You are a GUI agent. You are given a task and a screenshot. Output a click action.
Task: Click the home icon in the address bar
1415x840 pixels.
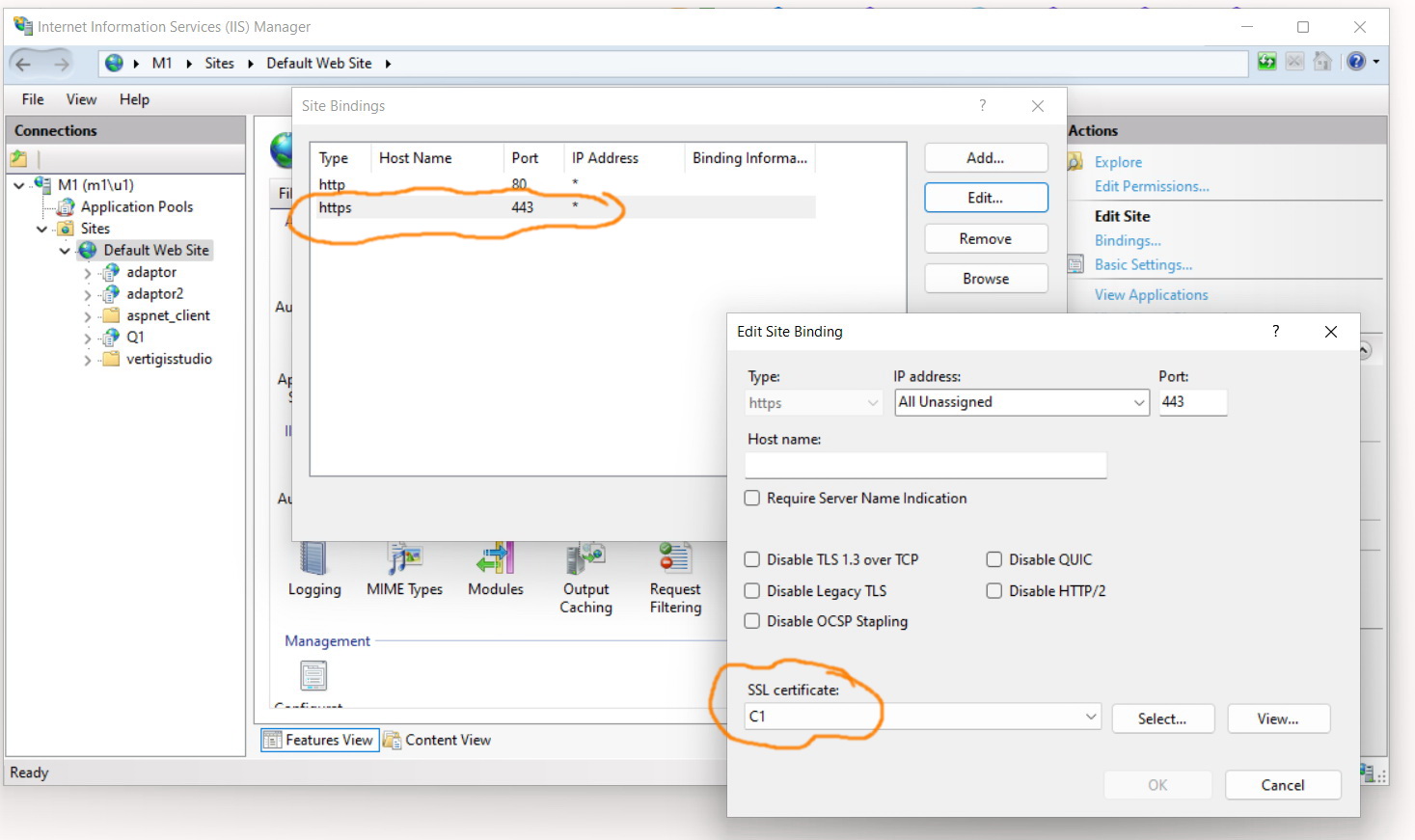[x=1322, y=62]
